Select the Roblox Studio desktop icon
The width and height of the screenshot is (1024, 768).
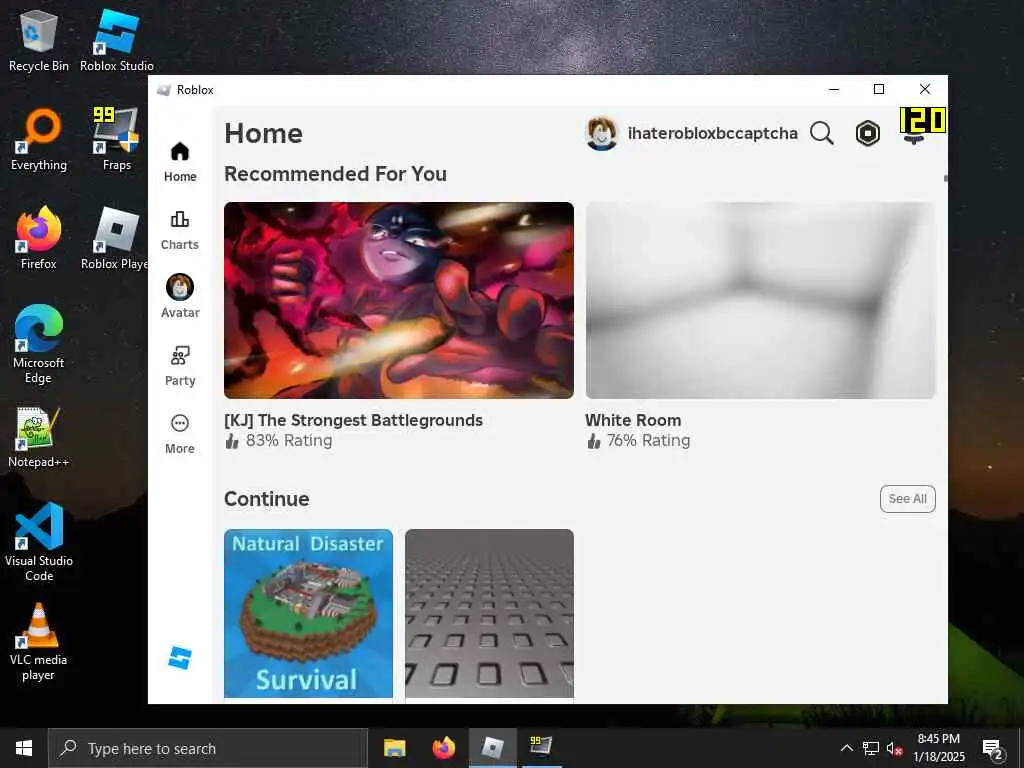(x=117, y=40)
